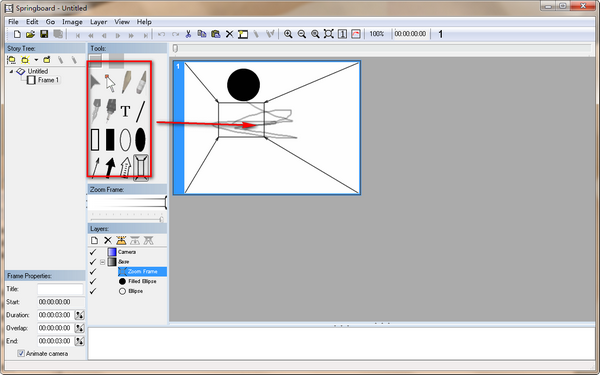The height and width of the screenshot is (375, 600).
Task: Hide the Filled Ellipse layer checkmark
Action: tap(93, 281)
